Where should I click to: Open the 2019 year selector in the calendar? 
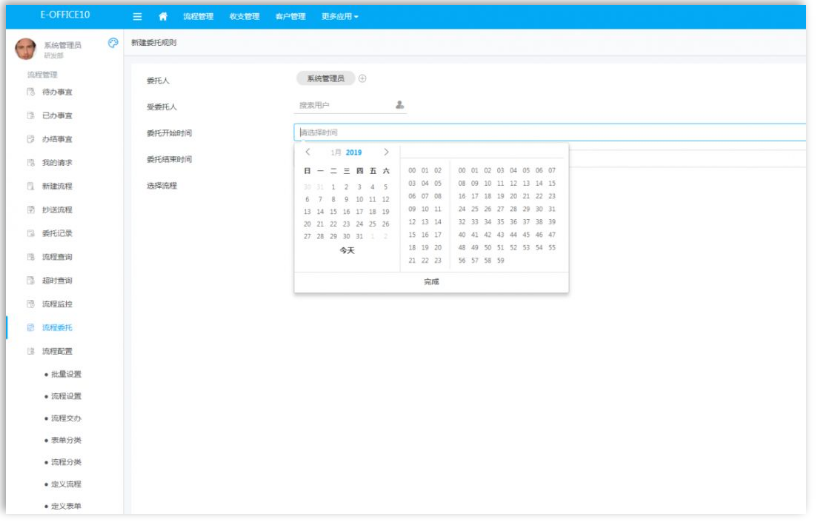click(354, 153)
